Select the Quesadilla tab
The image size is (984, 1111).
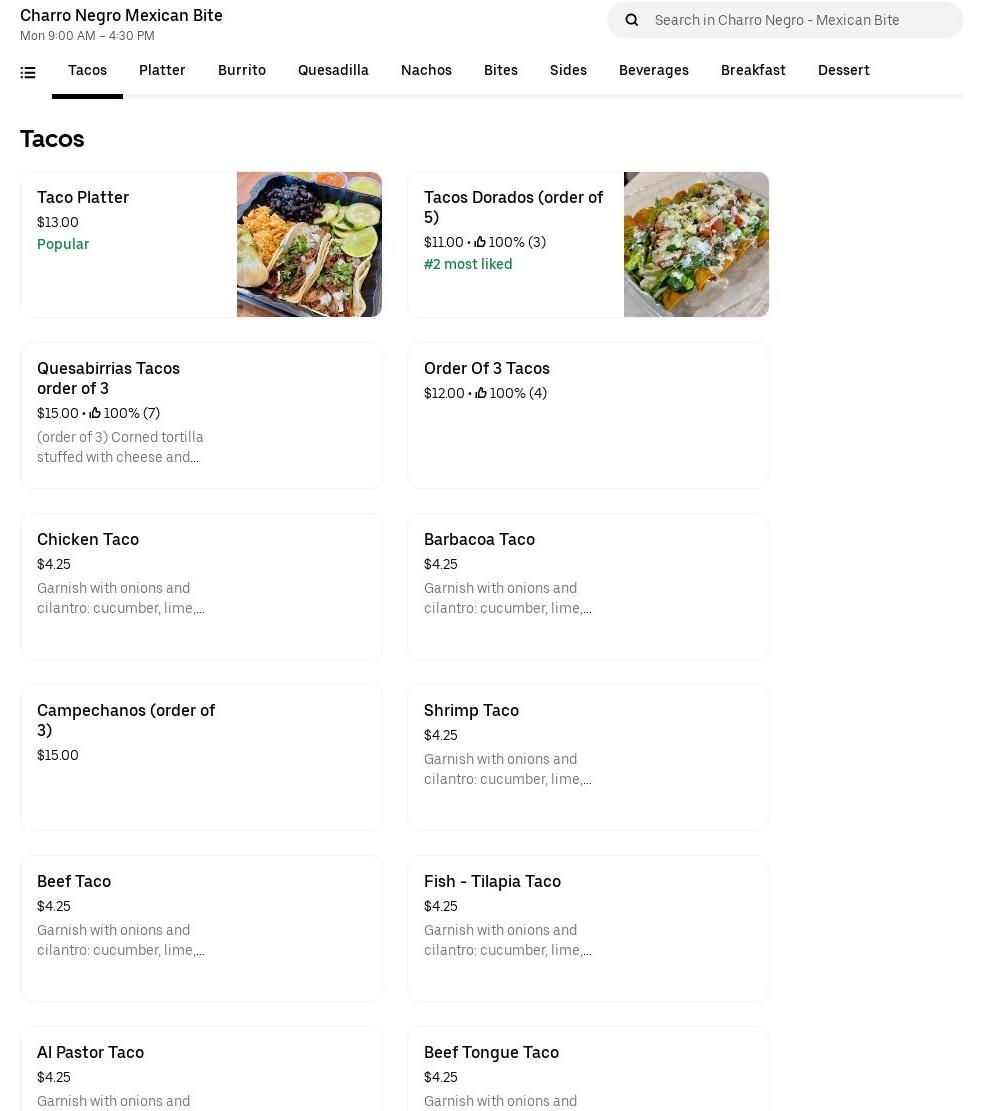[x=333, y=70]
